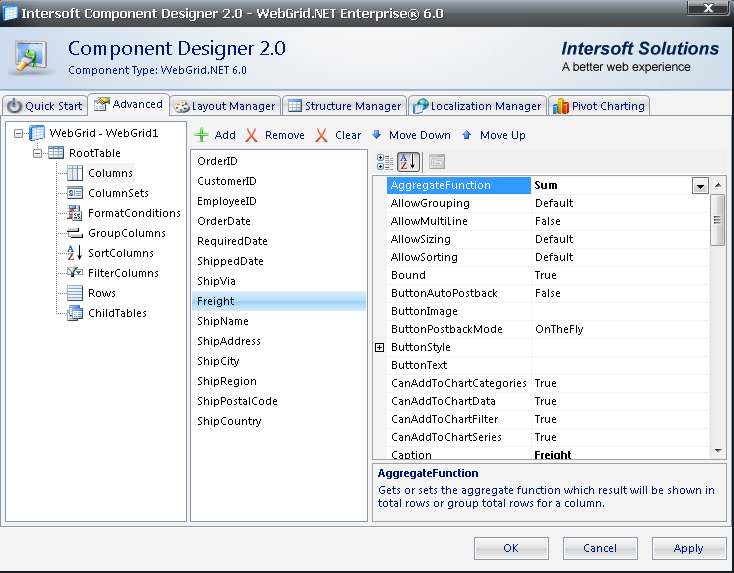Click the Add label in the toolbar
The image size is (734, 573).
click(x=225, y=135)
